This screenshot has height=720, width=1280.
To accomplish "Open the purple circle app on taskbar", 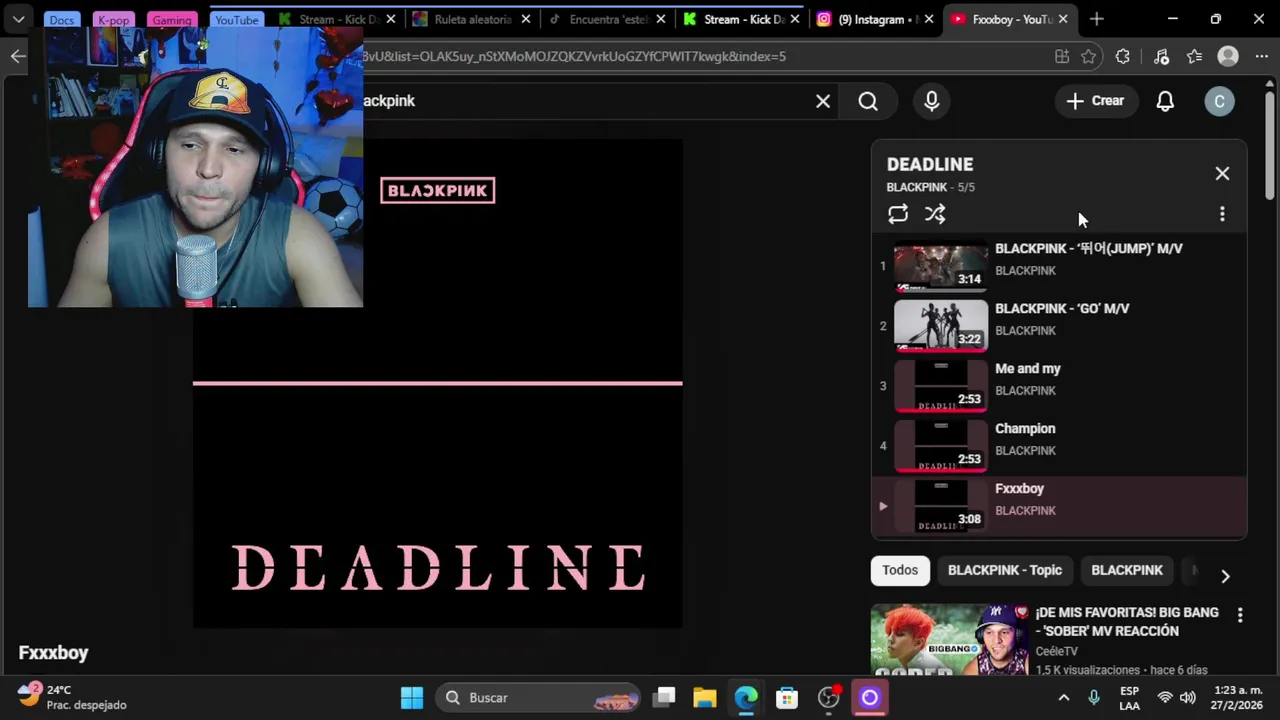I will coord(869,698).
